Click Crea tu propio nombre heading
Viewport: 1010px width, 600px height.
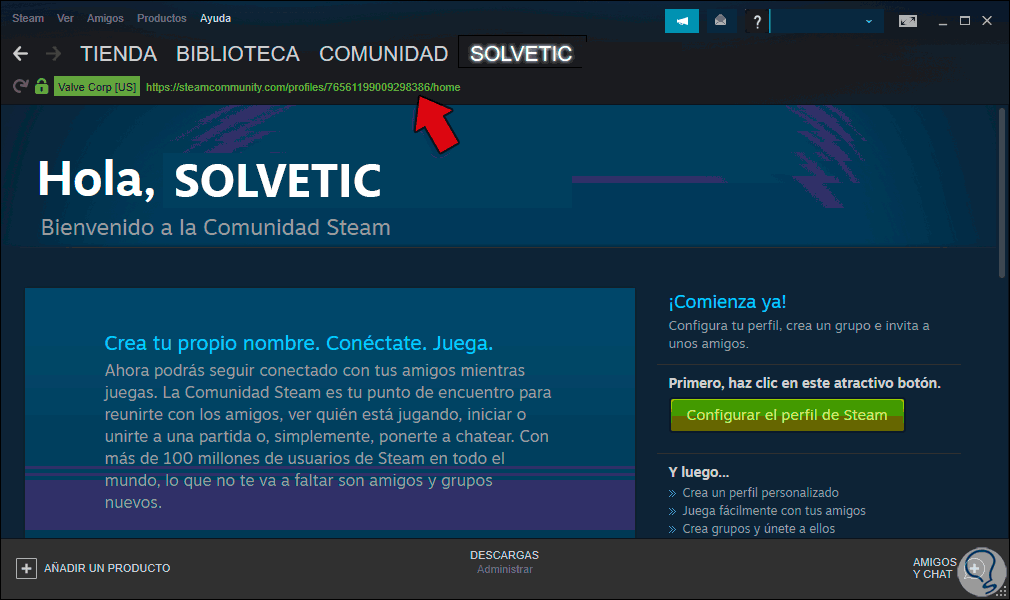tap(298, 343)
